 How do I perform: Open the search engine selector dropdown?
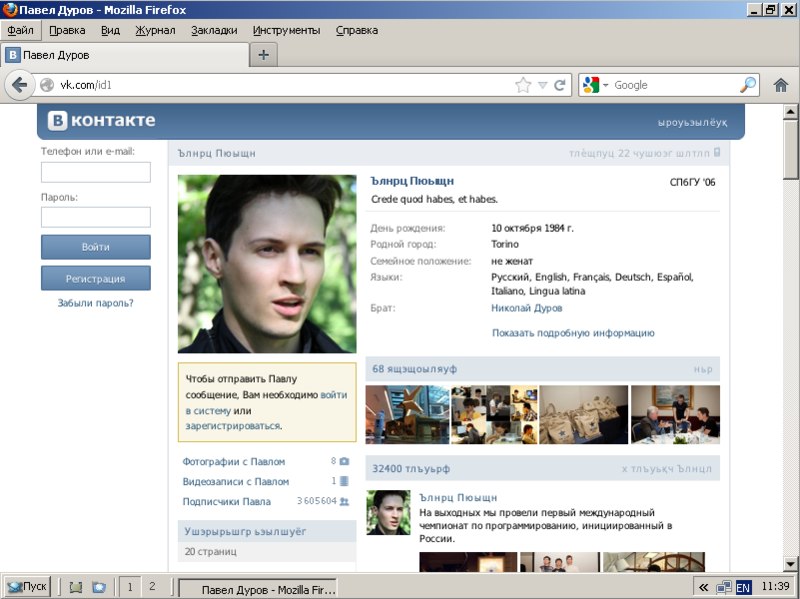click(x=606, y=85)
